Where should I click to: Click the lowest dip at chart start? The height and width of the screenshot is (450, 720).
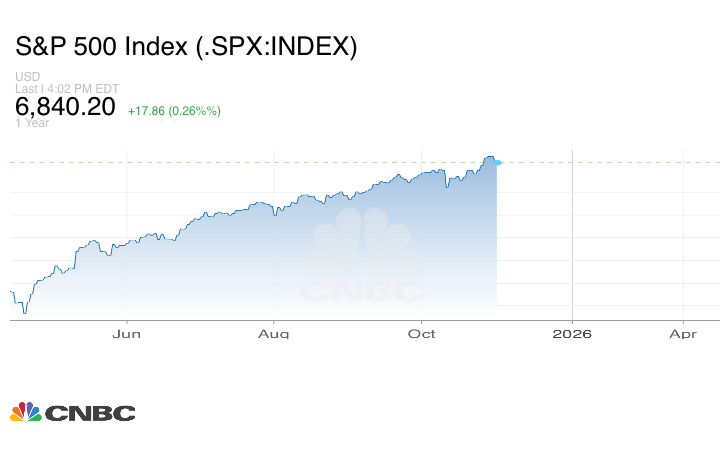point(24,313)
